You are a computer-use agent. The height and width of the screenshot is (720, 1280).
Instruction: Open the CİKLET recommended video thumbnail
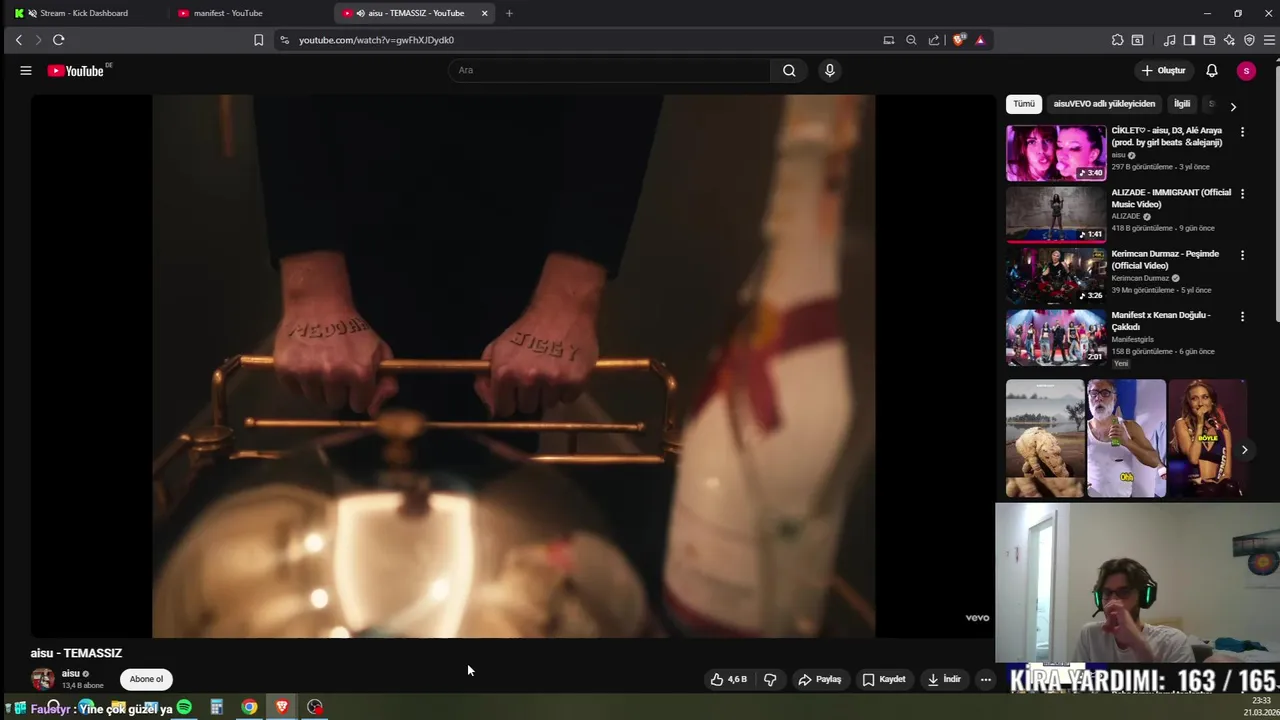click(1056, 153)
